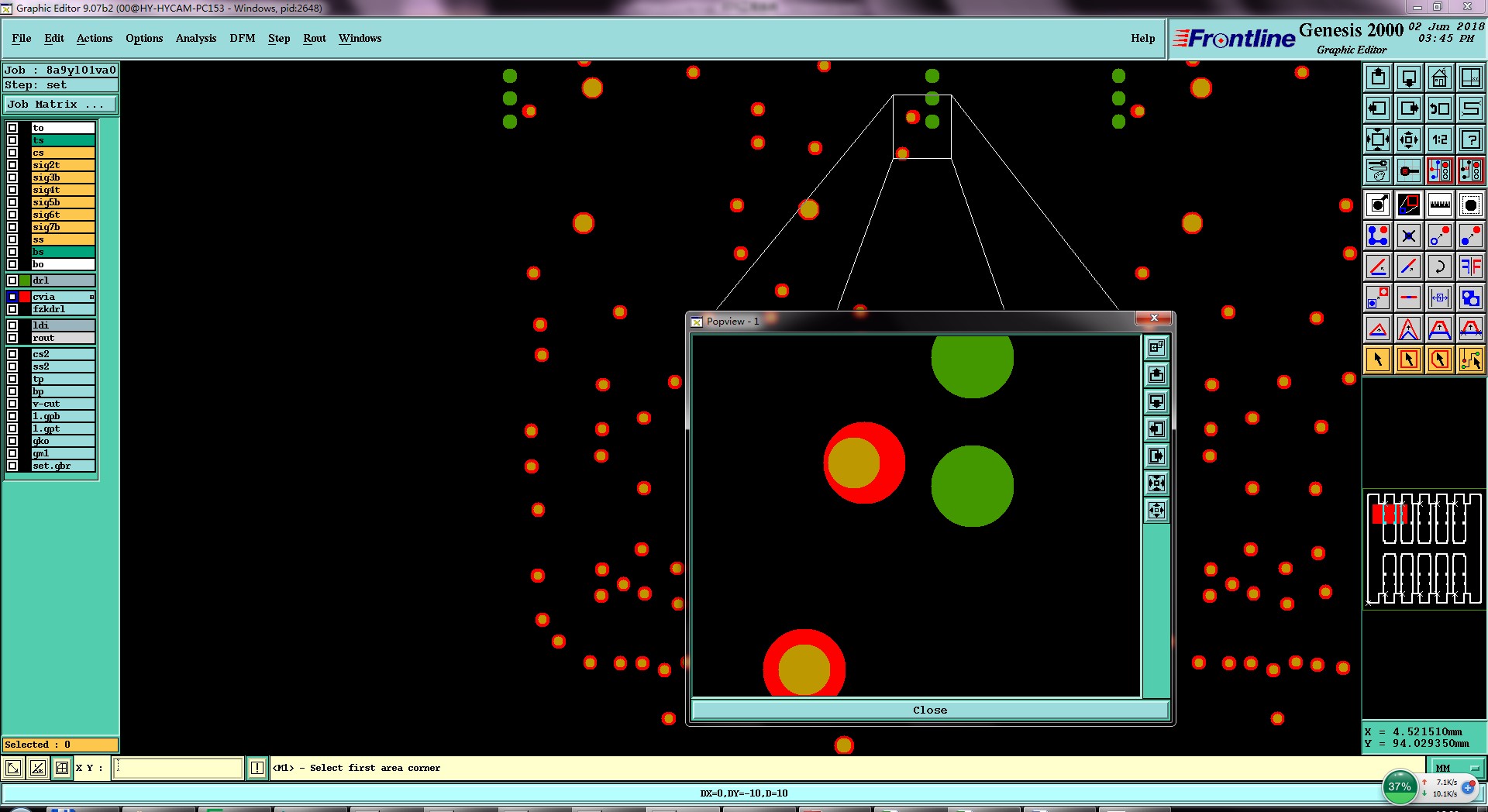
Task: Open the wrench and palette settings icon
Action: point(1378,170)
